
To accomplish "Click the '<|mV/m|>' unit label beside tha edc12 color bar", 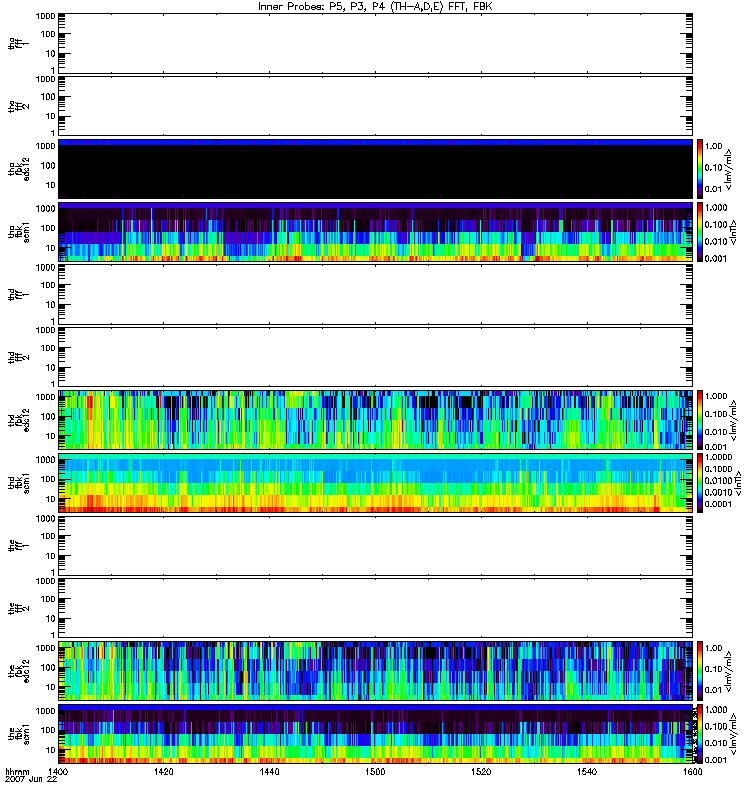I will point(729,169).
